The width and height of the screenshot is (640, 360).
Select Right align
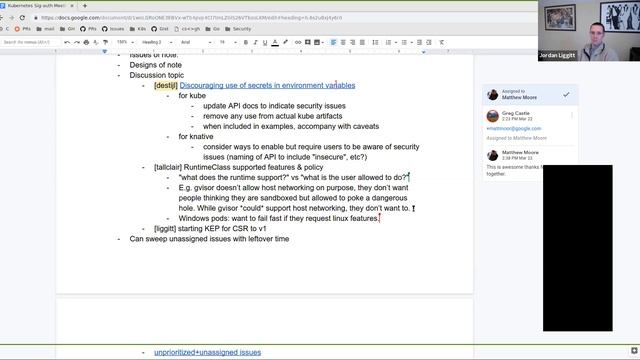(352, 42)
